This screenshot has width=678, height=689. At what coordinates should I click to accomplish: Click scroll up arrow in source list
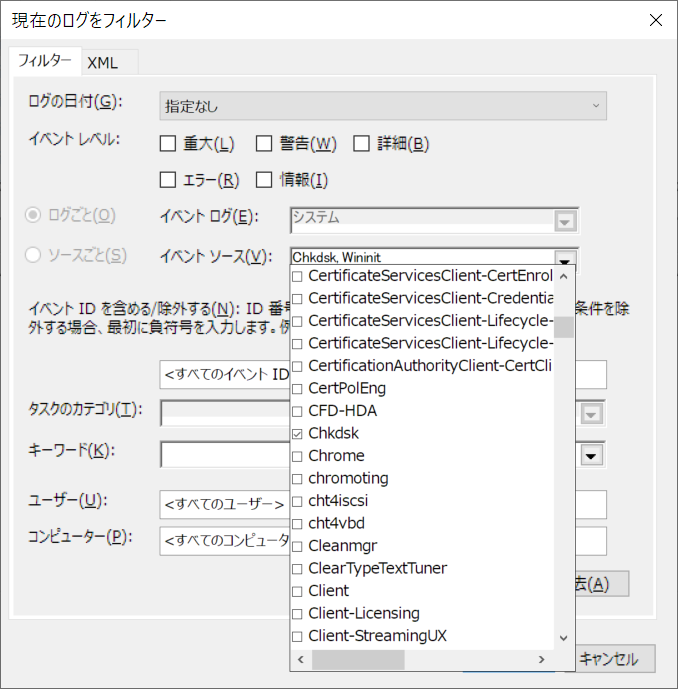tap(564, 276)
